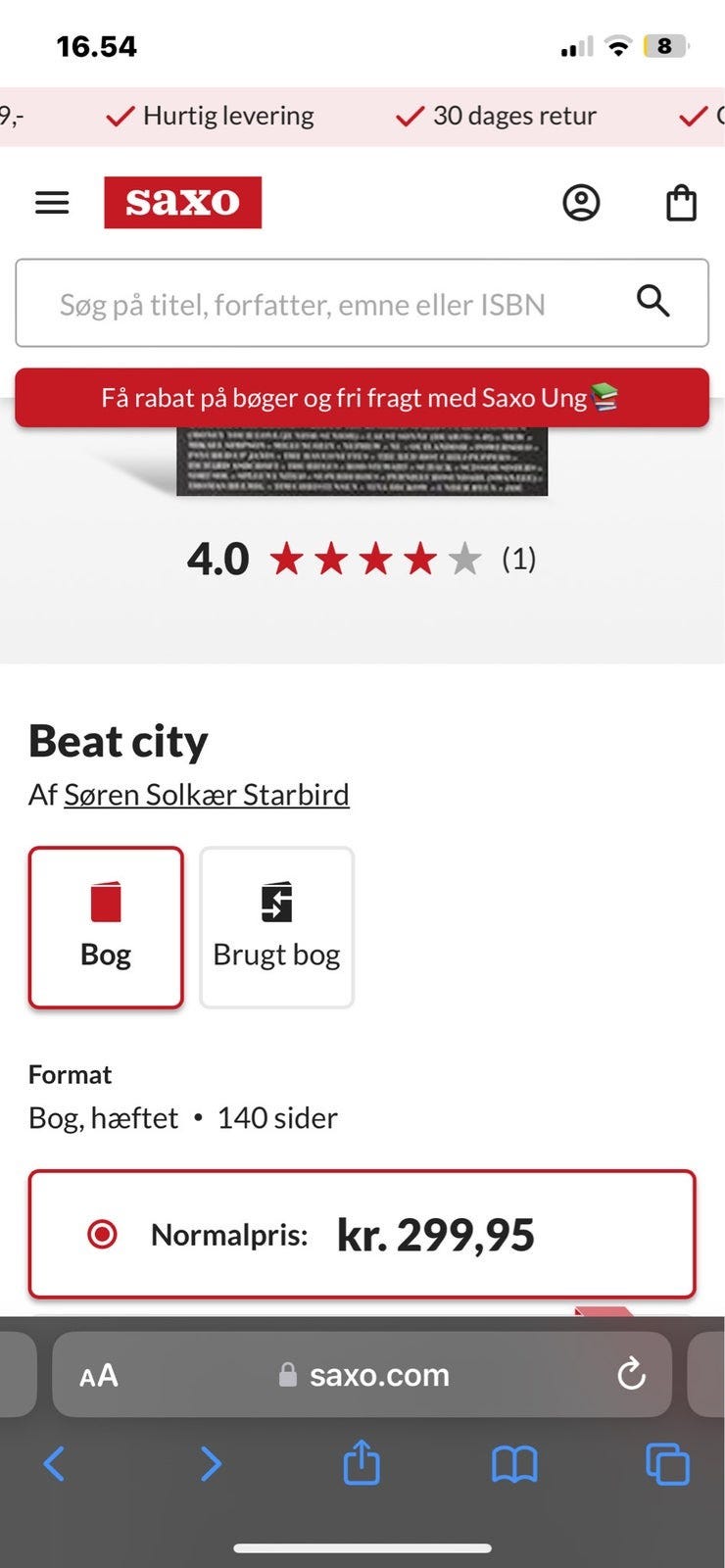Tap the Saxo Ung discount banner
The width and height of the screenshot is (725, 1568).
point(362,398)
